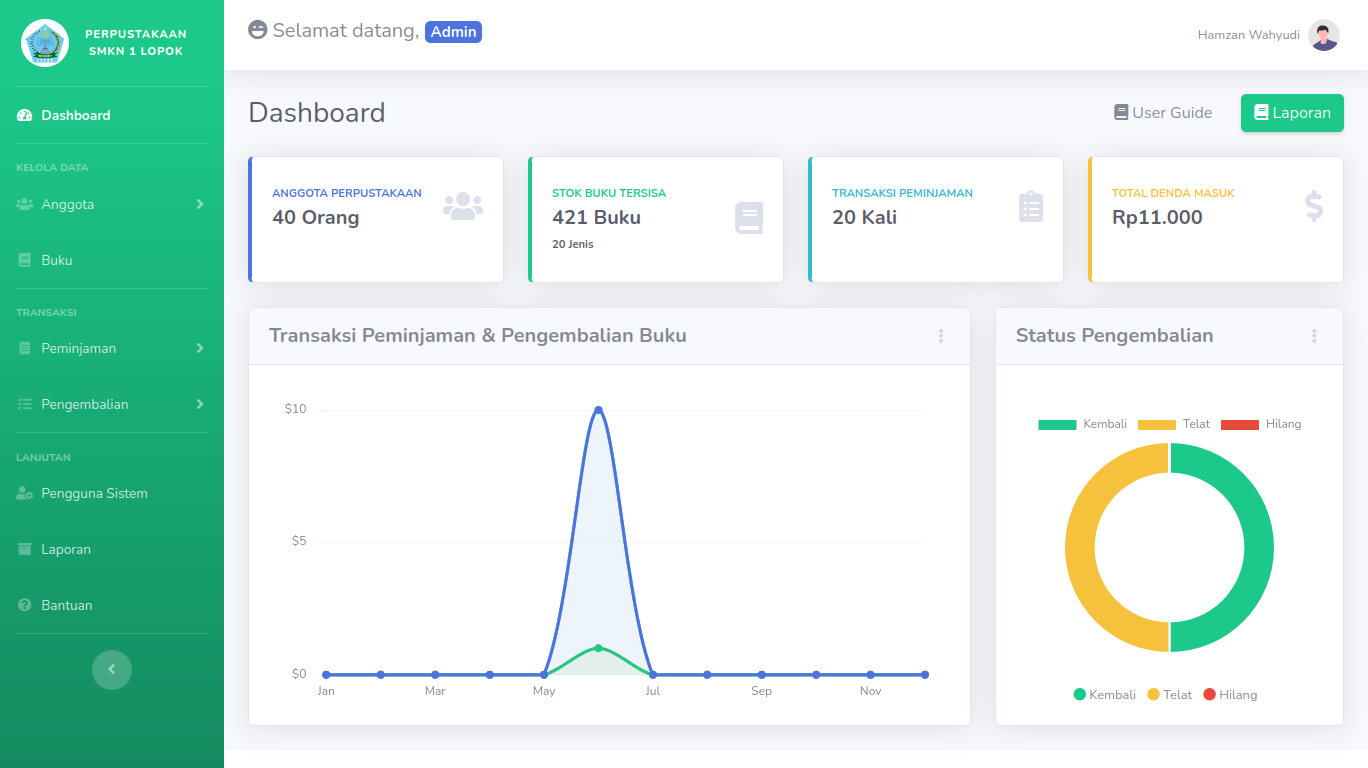
Task: Expand the Anggota sidebar submenu
Action: (x=110, y=204)
